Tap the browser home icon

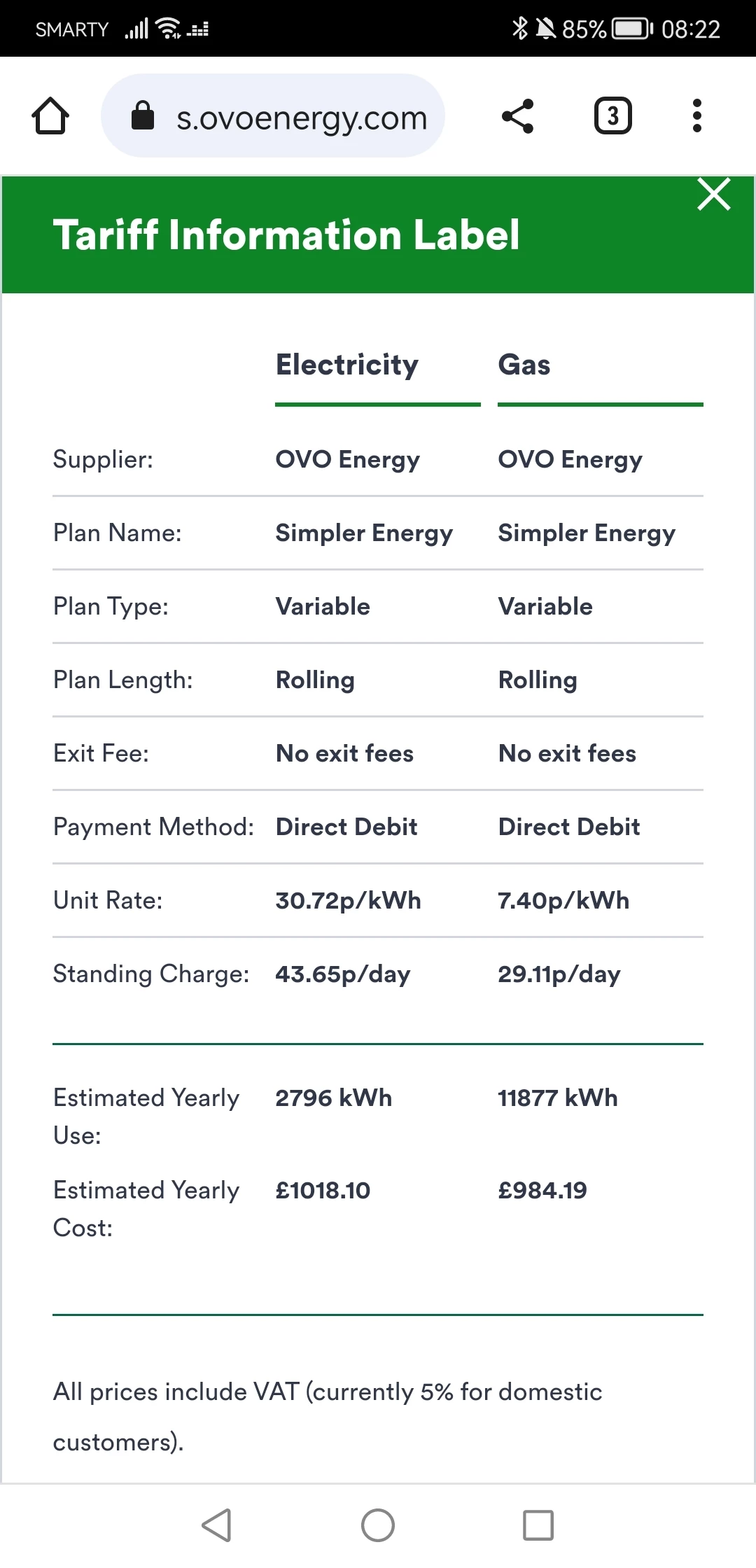pyautogui.click(x=50, y=115)
